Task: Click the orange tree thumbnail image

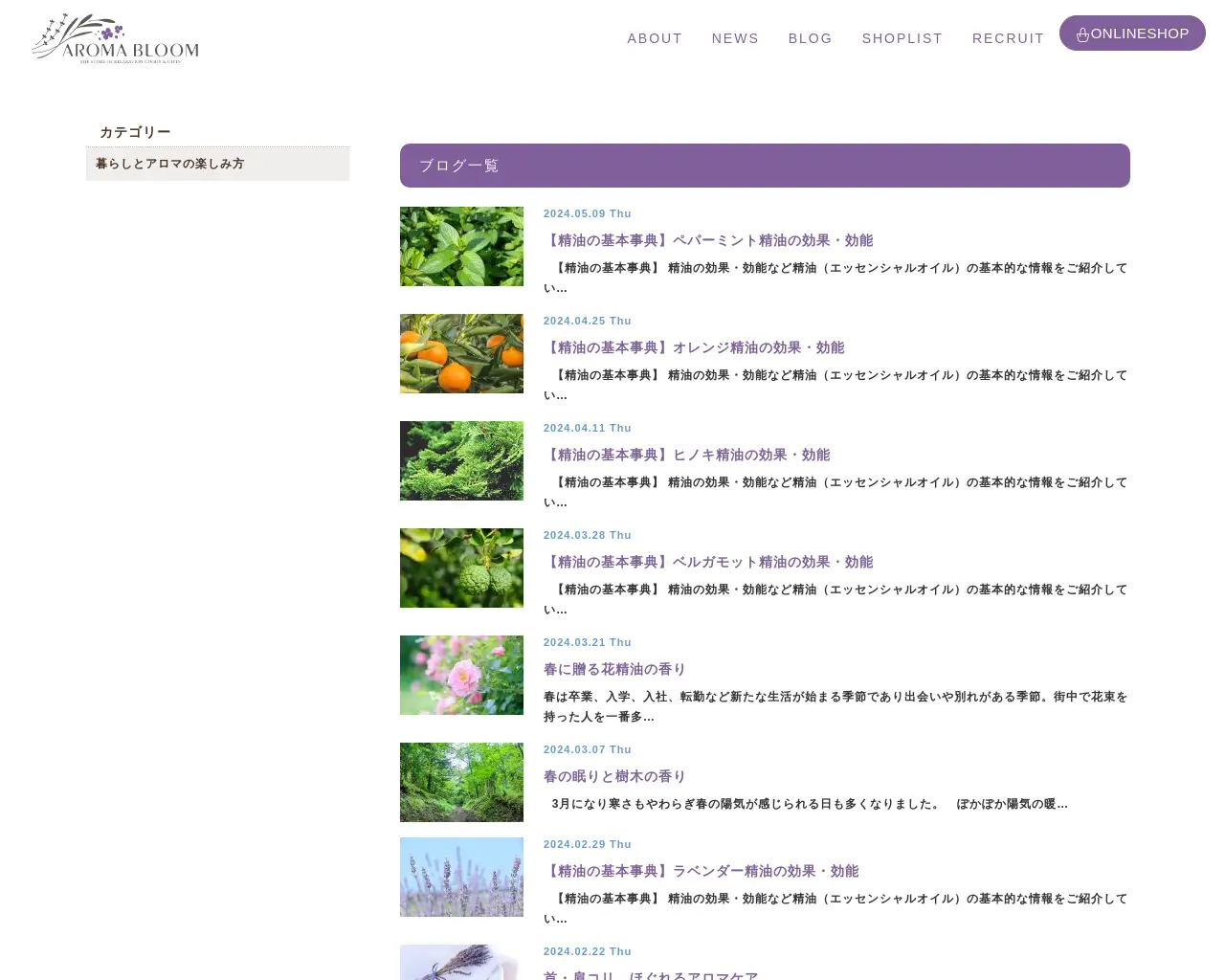Action: tap(461, 353)
